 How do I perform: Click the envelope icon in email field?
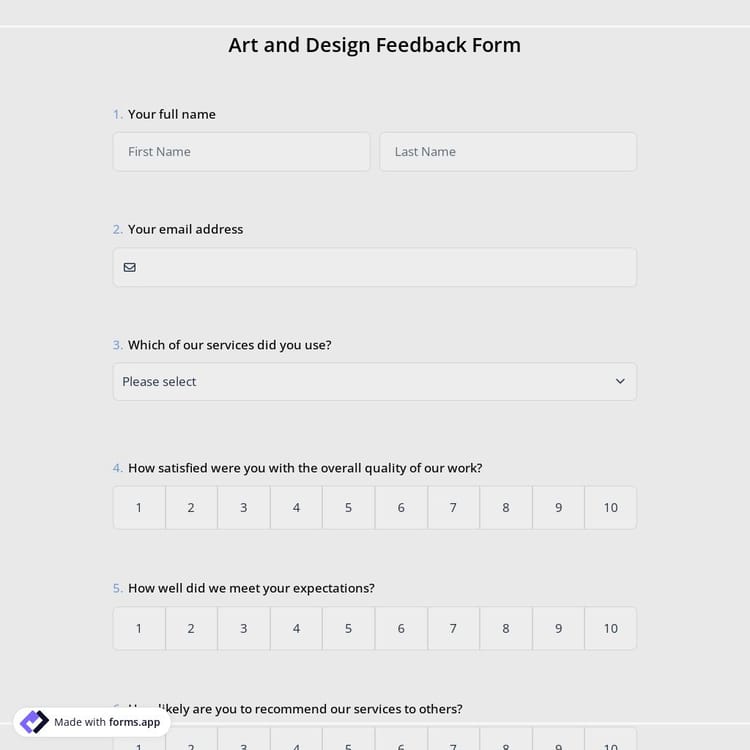point(130,267)
